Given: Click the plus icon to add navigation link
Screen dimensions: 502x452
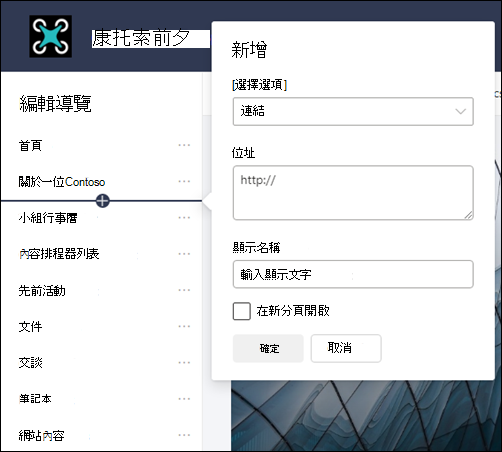Looking at the screenshot, I should tap(102, 201).
